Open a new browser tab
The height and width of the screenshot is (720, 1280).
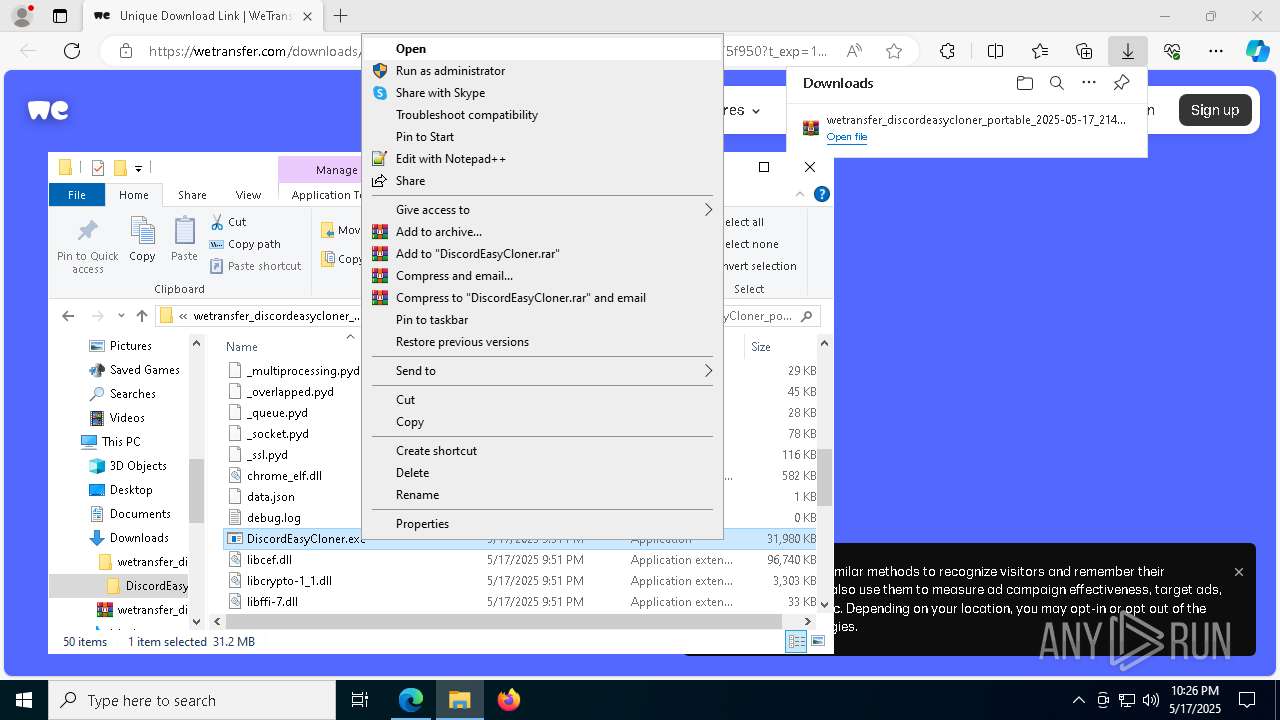(x=341, y=16)
